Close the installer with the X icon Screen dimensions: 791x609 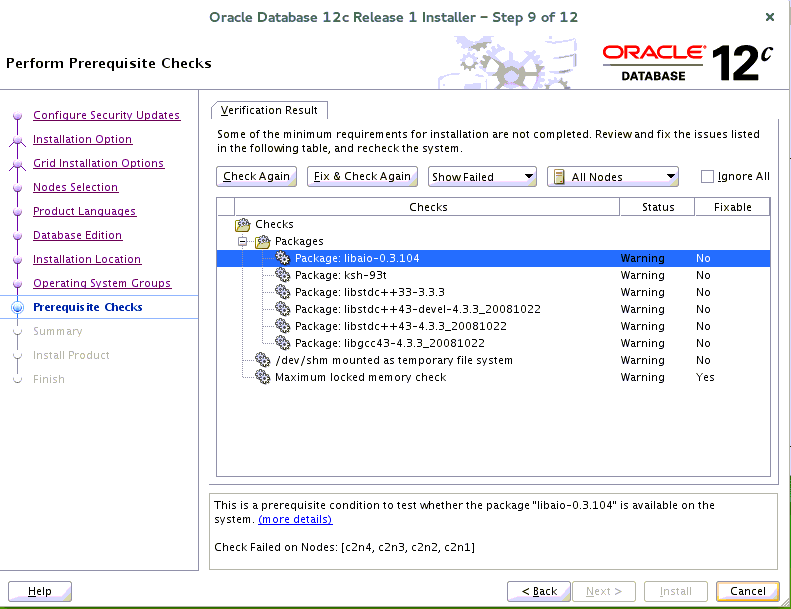(770, 17)
